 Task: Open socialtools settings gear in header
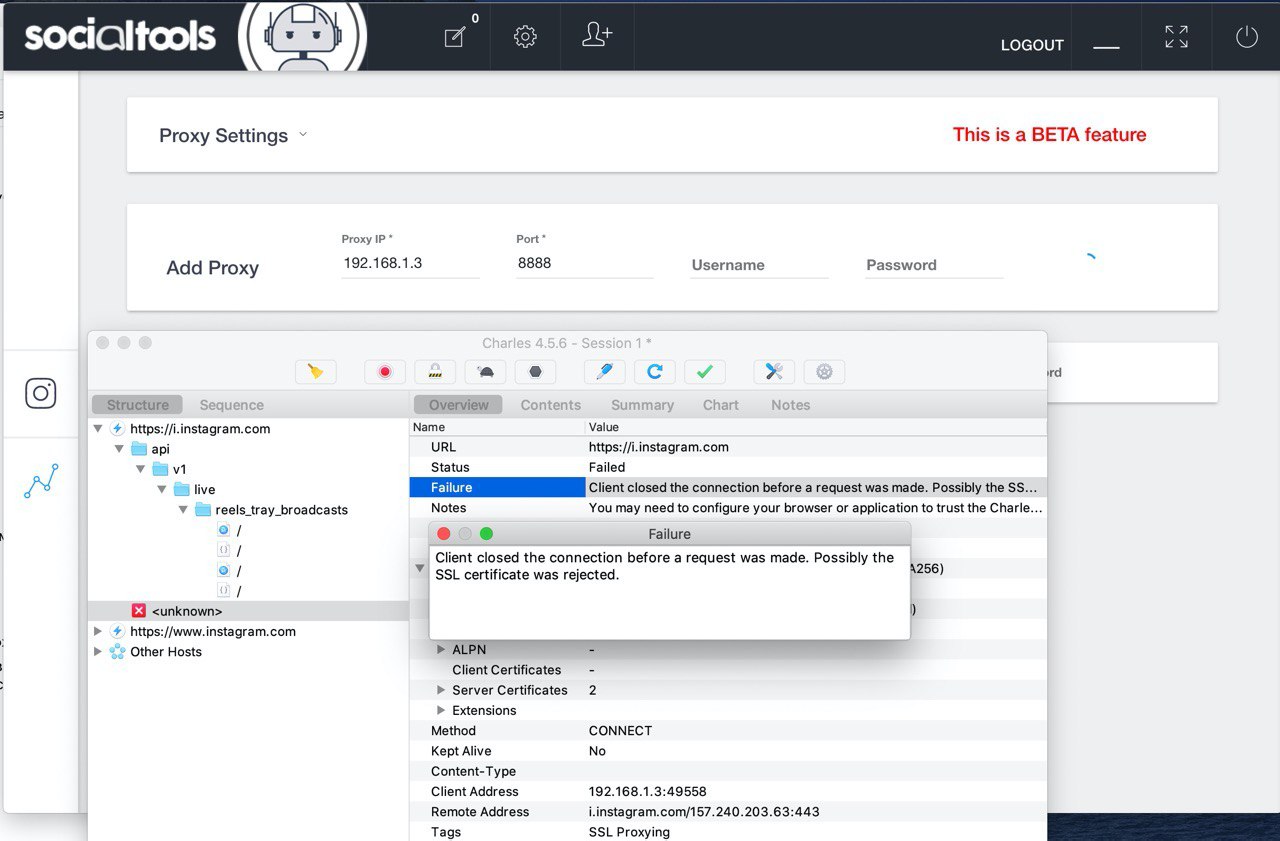point(525,37)
